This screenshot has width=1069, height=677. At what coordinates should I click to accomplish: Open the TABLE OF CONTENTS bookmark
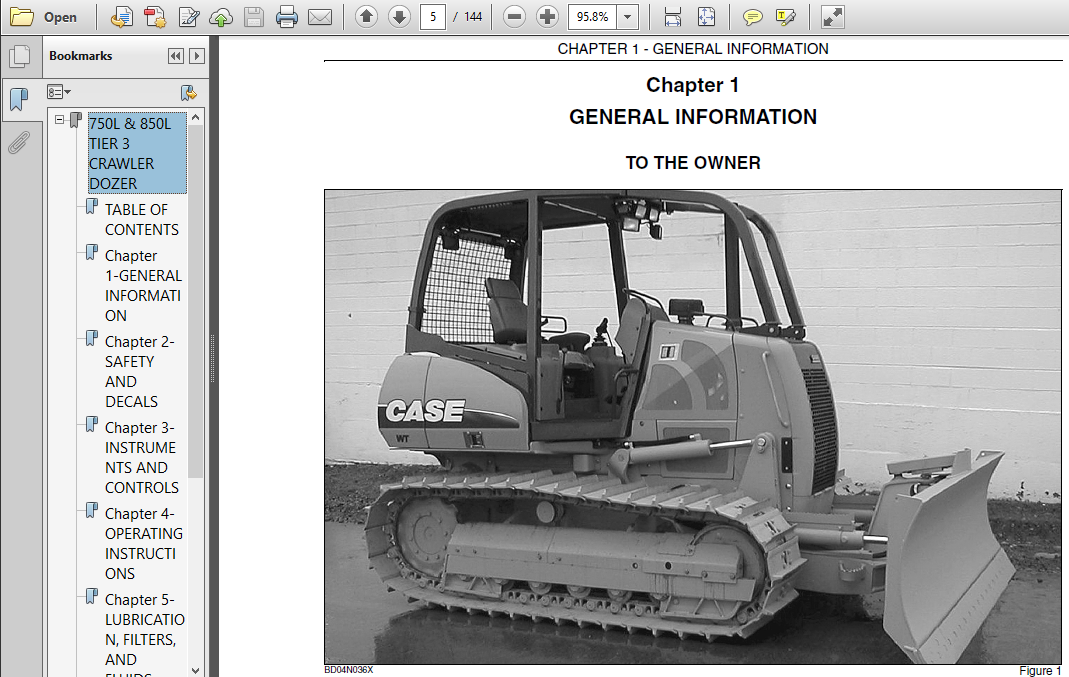click(142, 220)
